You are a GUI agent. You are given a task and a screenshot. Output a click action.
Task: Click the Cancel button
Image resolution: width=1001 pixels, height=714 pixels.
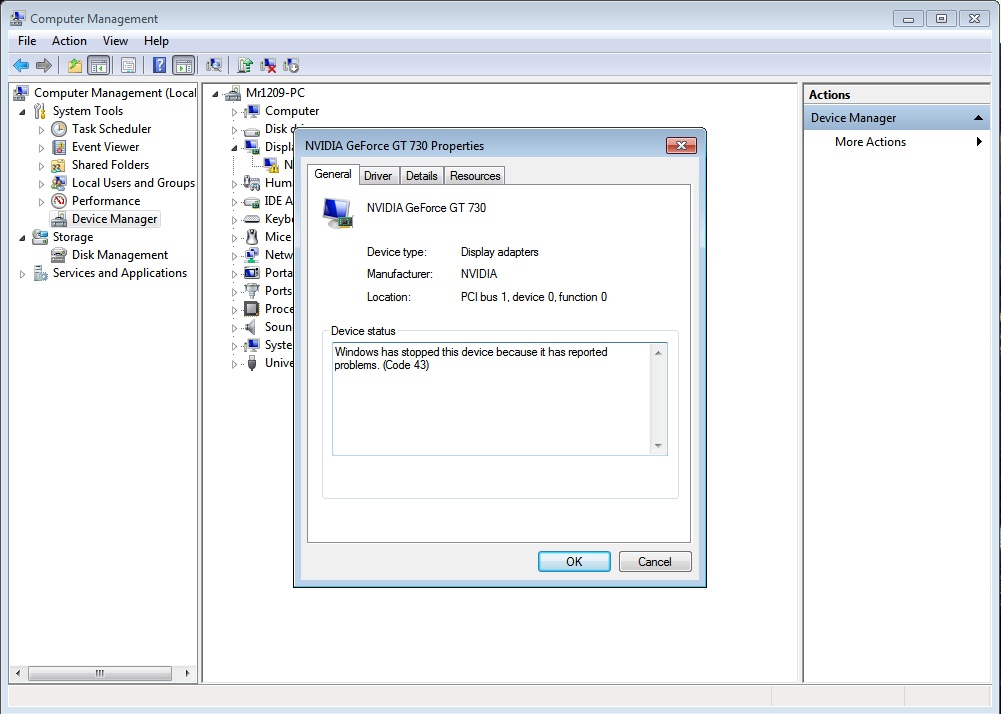(x=655, y=561)
